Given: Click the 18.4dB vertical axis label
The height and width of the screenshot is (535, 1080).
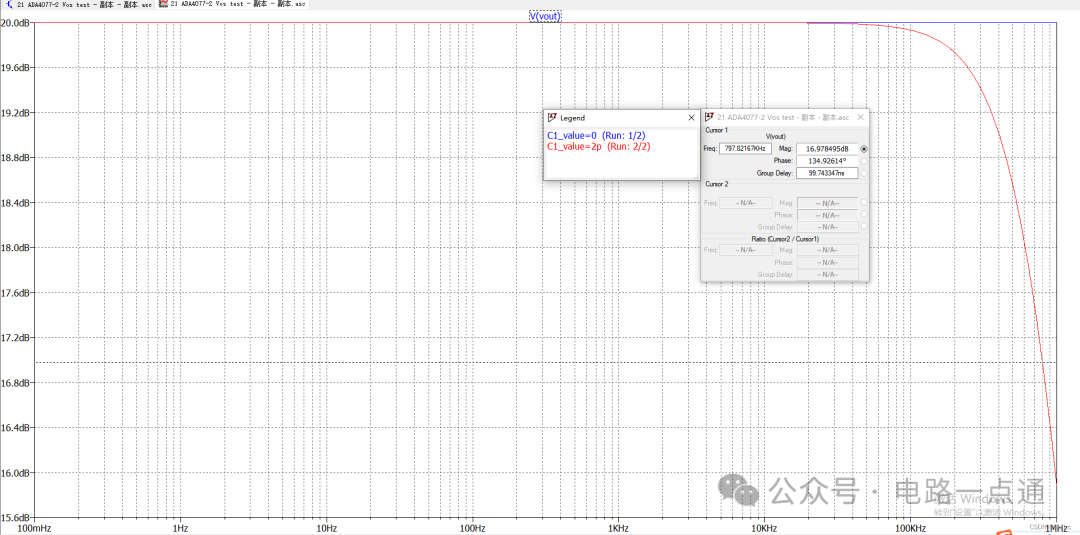Looking at the screenshot, I should pyautogui.click(x=17, y=202).
